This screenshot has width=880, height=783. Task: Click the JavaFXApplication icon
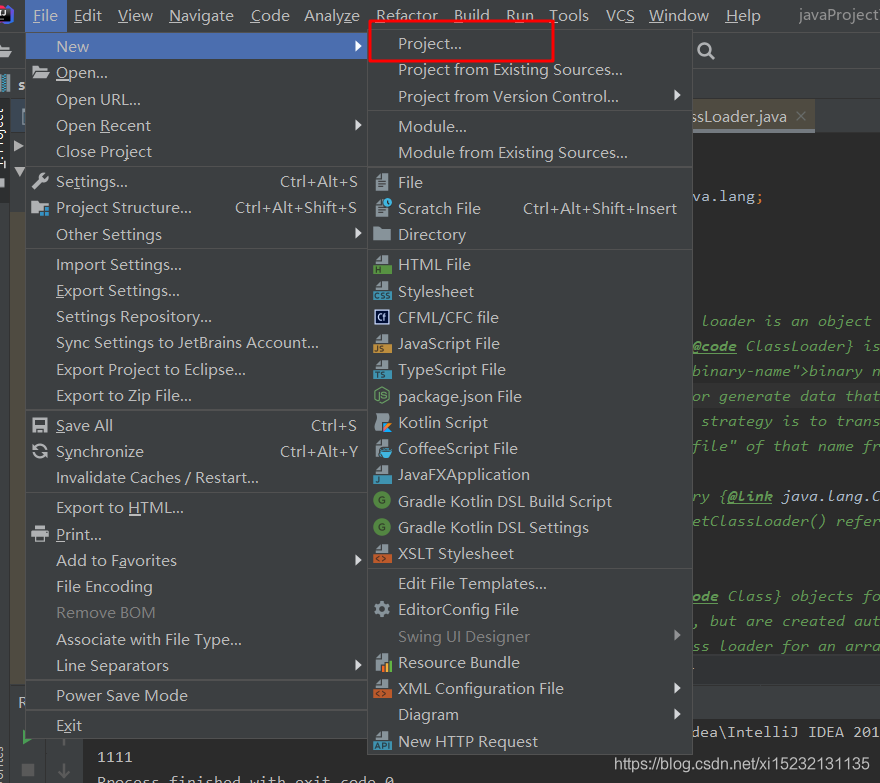tap(382, 474)
